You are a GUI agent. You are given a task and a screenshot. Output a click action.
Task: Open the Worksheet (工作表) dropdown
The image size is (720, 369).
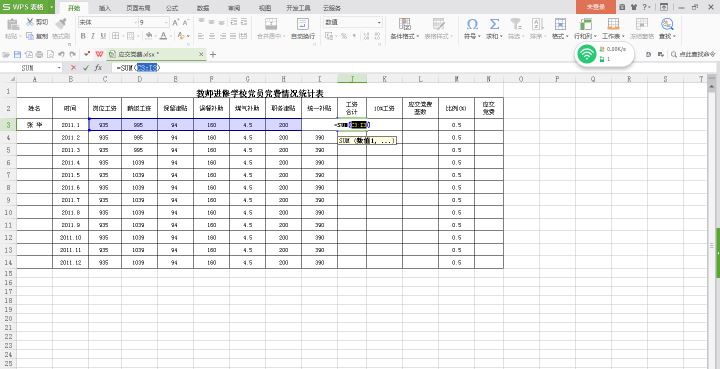point(613,28)
